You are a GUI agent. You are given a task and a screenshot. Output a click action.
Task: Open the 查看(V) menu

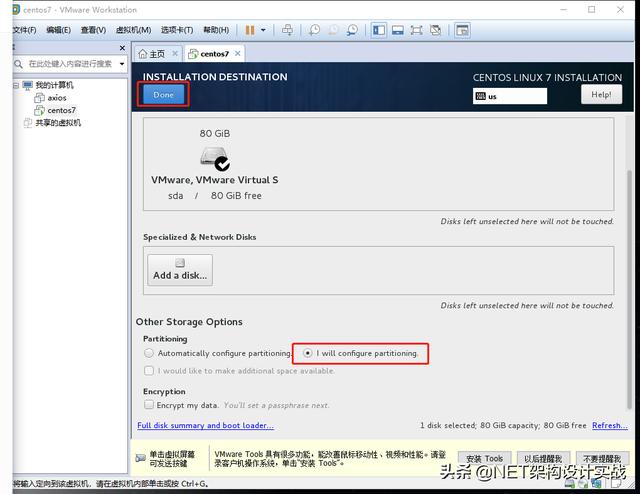93,30
